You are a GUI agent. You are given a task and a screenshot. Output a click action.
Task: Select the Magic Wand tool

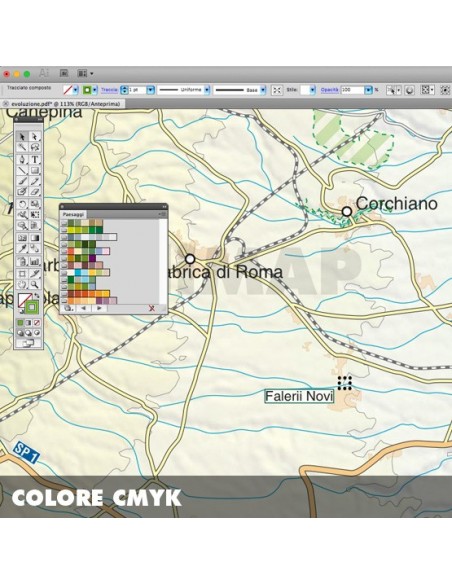tap(22, 147)
